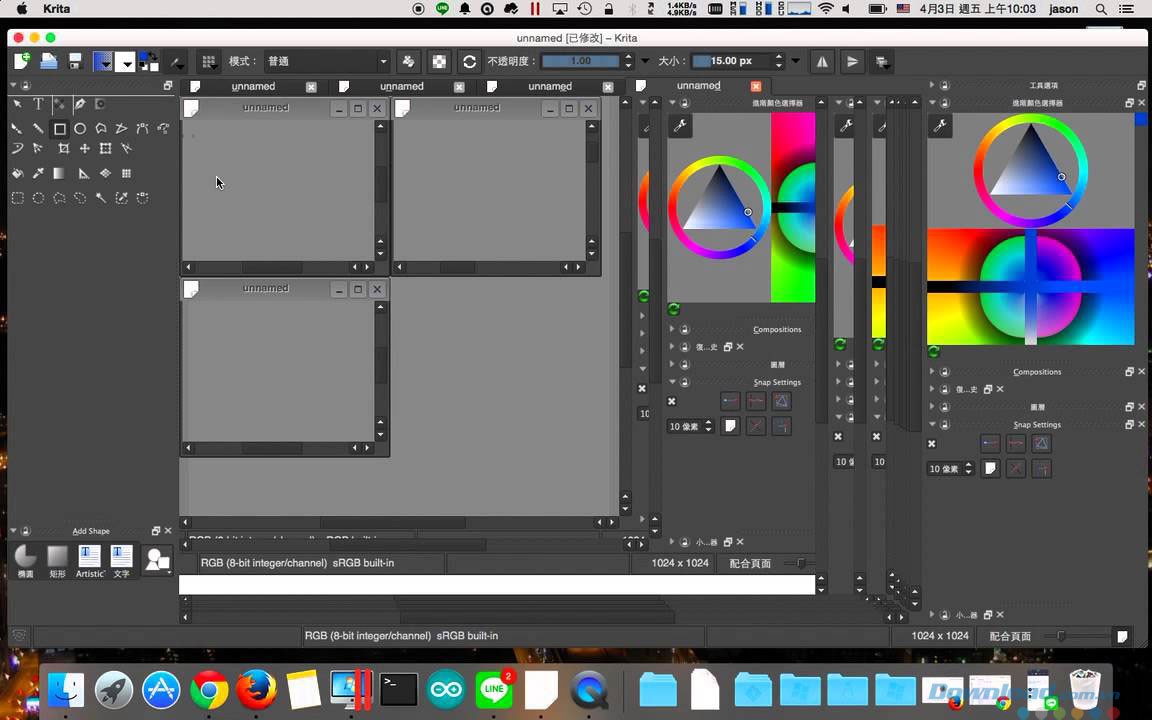Click the 不透明度 opacity slider
Viewport: 1152px width, 720px height.
click(580, 61)
